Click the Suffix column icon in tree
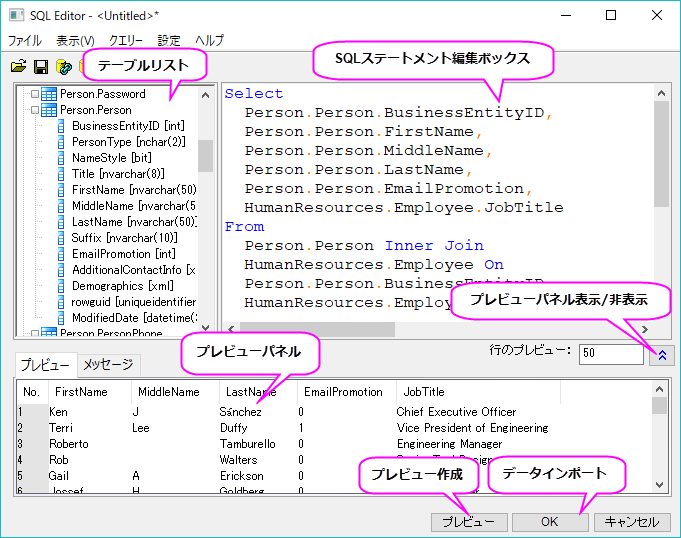The width and height of the screenshot is (681, 538). click(x=61, y=238)
